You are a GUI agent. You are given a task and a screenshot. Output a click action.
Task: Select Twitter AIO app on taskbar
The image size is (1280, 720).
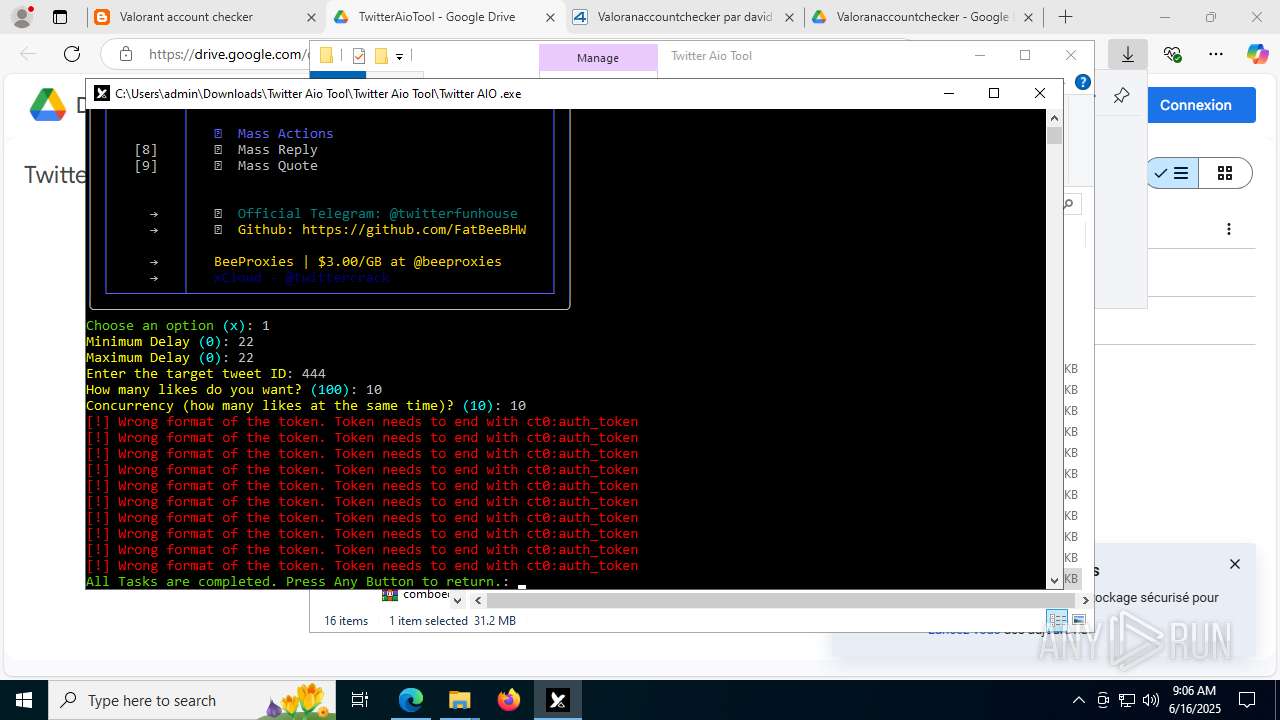(558, 700)
